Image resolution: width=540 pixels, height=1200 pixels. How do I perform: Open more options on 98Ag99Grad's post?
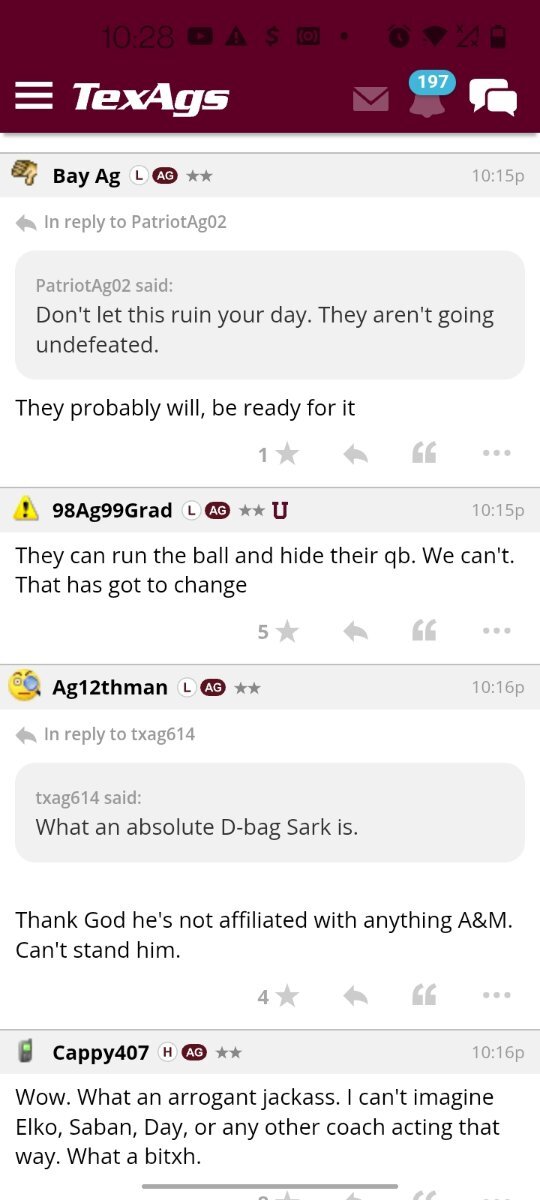point(496,631)
